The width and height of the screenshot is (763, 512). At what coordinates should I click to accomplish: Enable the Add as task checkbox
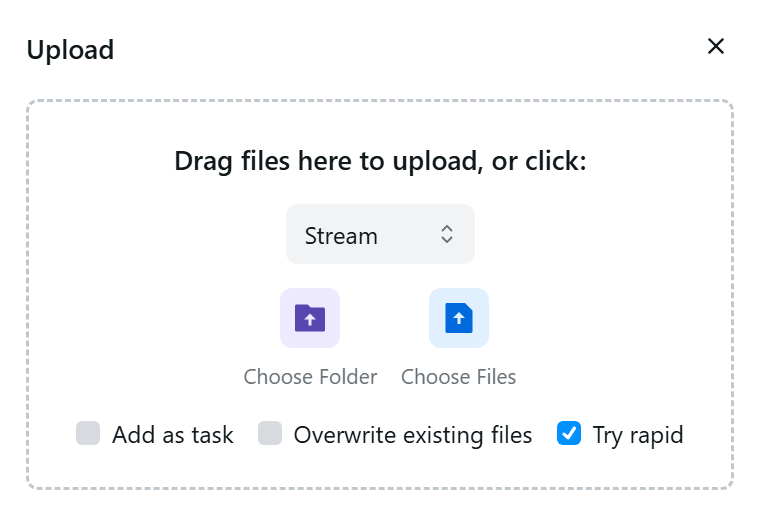coord(88,434)
